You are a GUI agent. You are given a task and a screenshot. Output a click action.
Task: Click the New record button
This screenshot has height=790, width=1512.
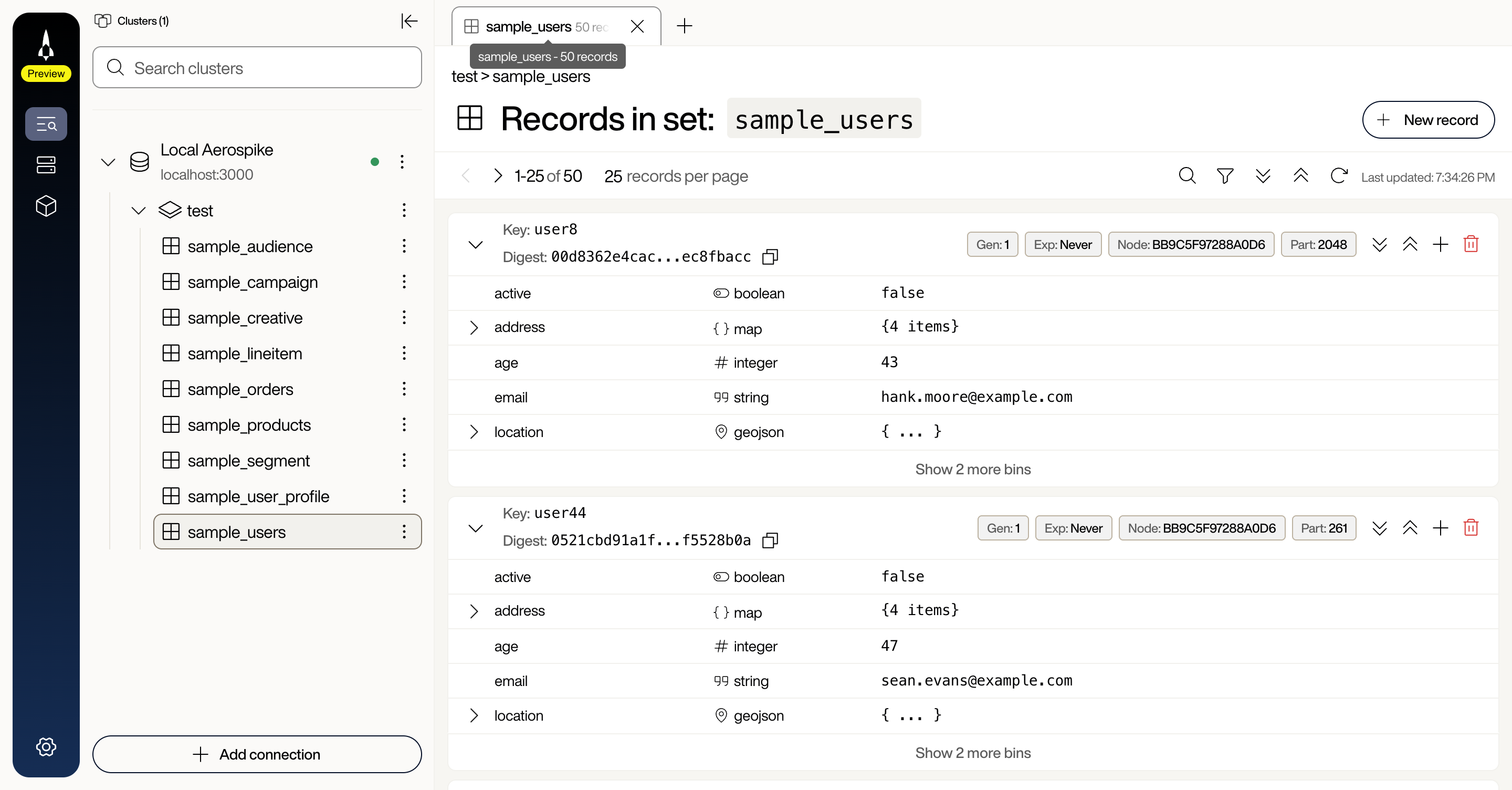(x=1429, y=120)
